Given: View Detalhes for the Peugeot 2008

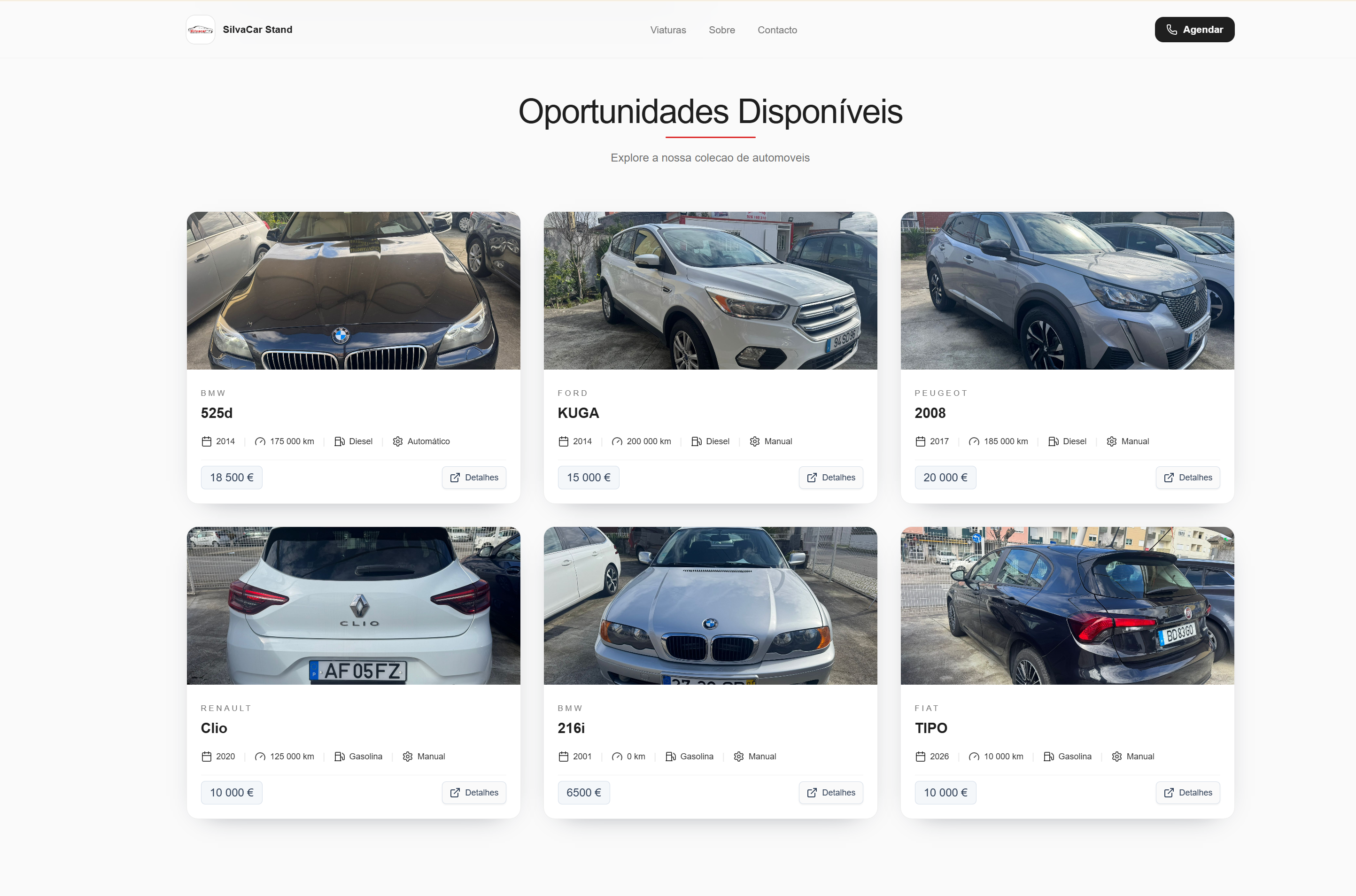Looking at the screenshot, I should [x=1187, y=478].
